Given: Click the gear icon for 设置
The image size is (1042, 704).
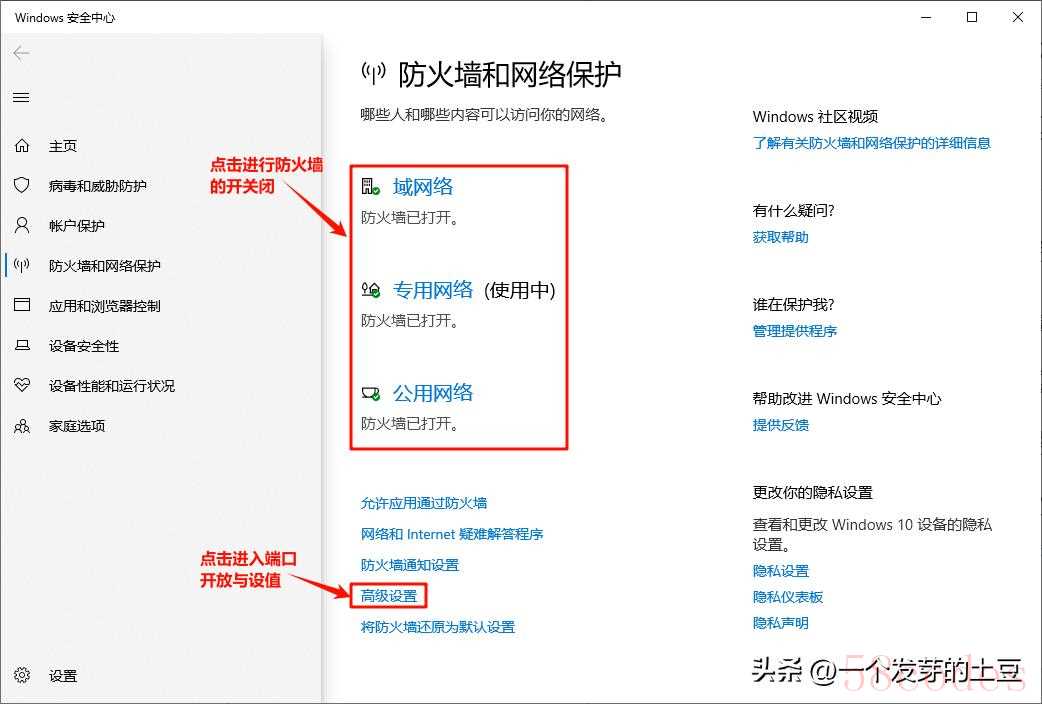Looking at the screenshot, I should click(x=22, y=675).
